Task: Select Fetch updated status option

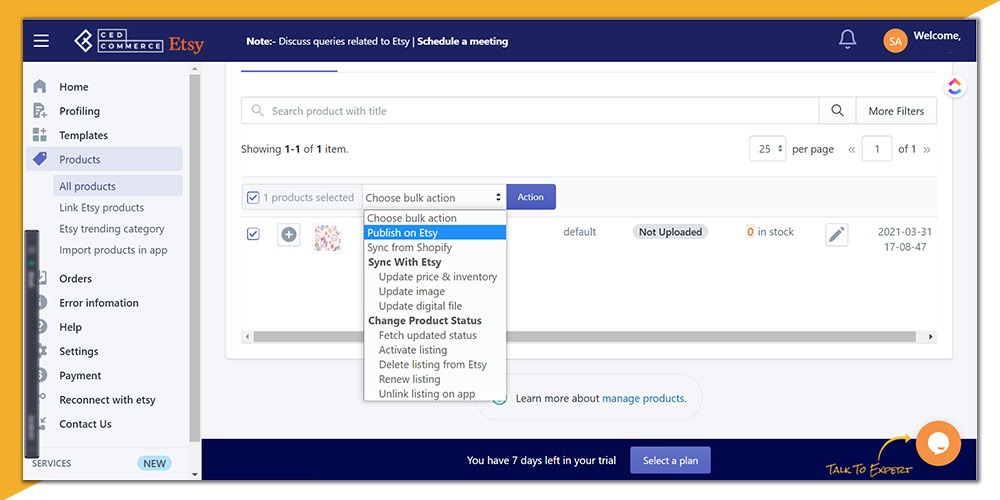Action: tap(435, 335)
